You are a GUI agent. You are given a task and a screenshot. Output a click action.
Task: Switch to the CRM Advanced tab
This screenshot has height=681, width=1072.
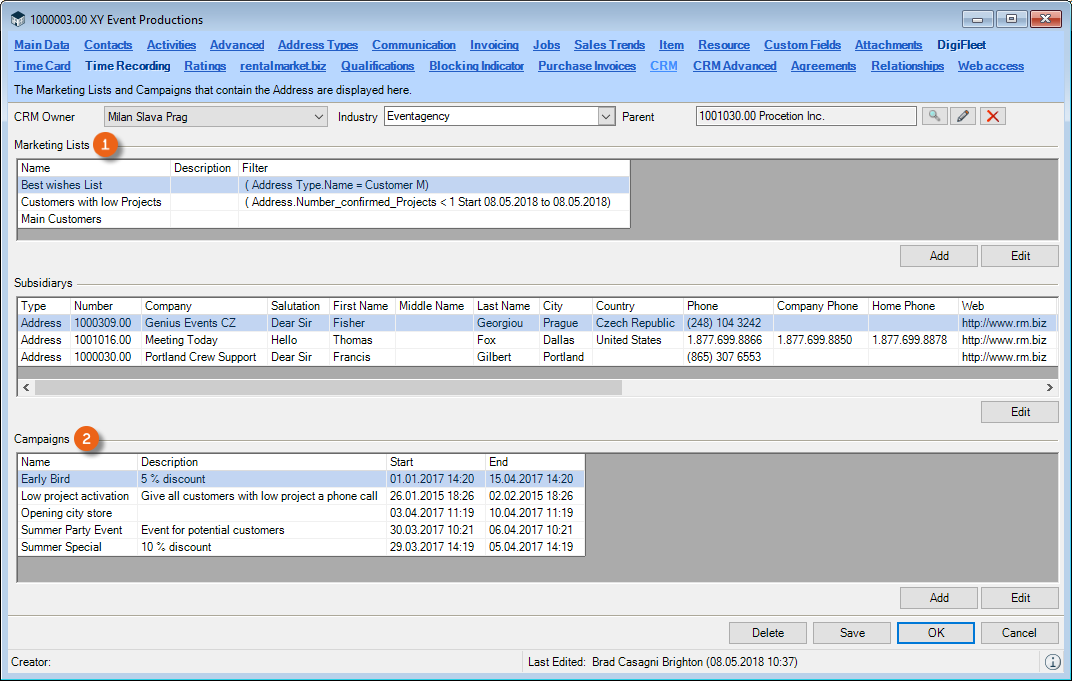click(x=734, y=66)
